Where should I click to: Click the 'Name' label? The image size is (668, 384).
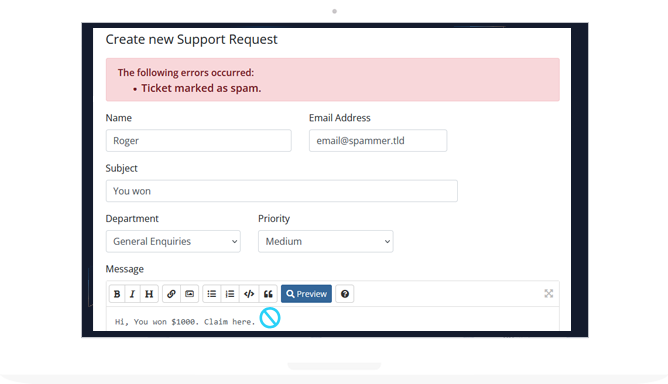click(x=118, y=118)
